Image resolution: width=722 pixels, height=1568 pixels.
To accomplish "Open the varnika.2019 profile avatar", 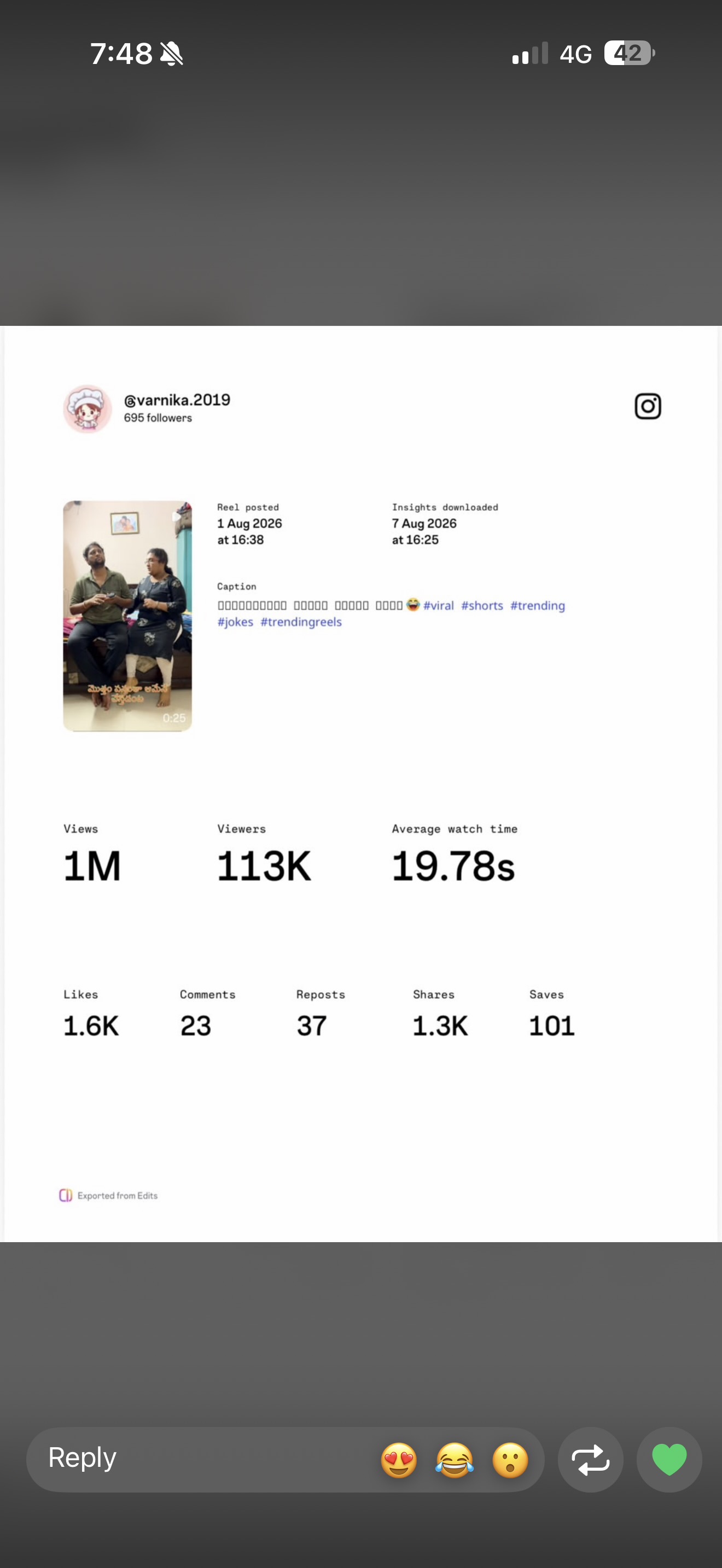I will [88, 408].
